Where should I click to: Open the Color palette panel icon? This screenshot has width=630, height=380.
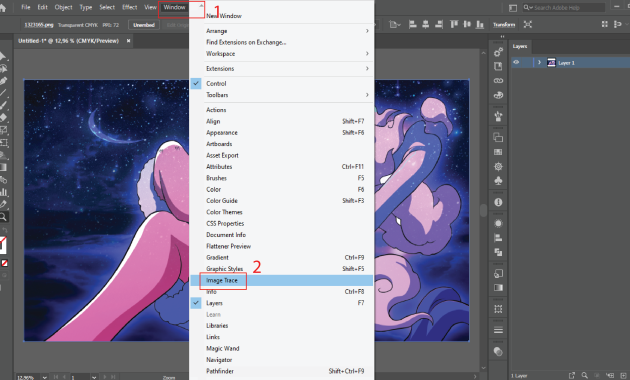(498, 95)
